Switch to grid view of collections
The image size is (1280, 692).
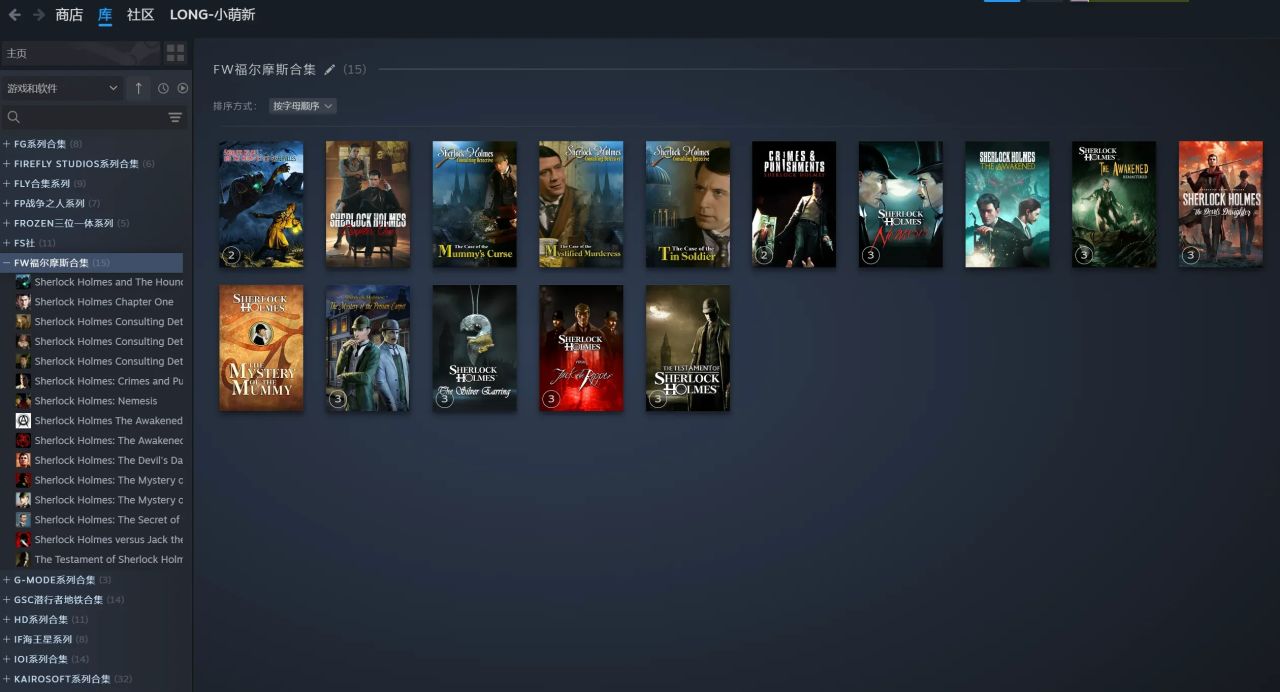point(175,53)
